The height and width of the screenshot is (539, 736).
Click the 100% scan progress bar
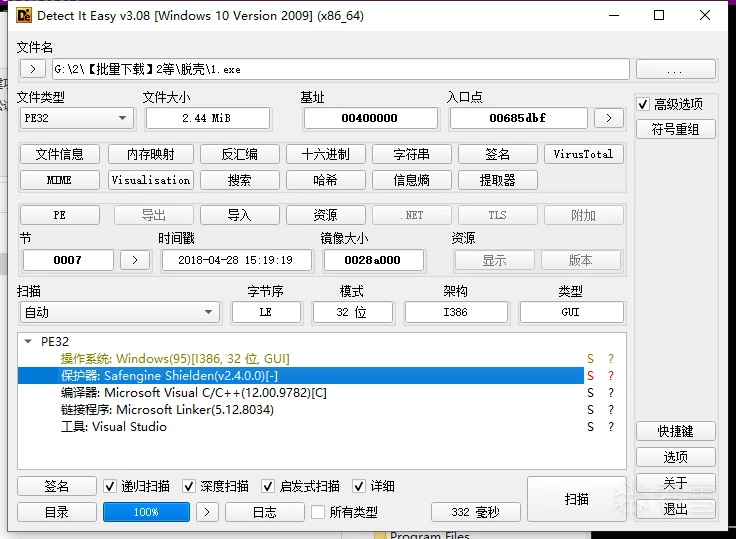coord(146,512)
